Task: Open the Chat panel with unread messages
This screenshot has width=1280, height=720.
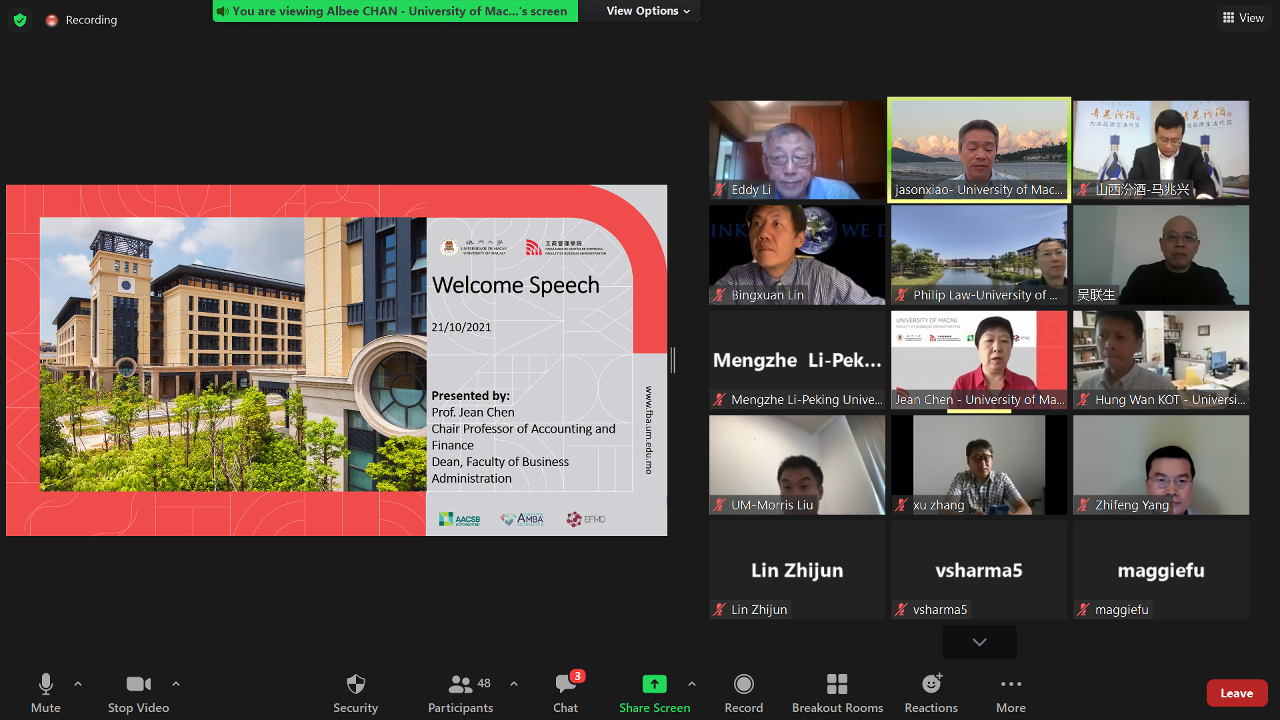Action: (566, 693)
